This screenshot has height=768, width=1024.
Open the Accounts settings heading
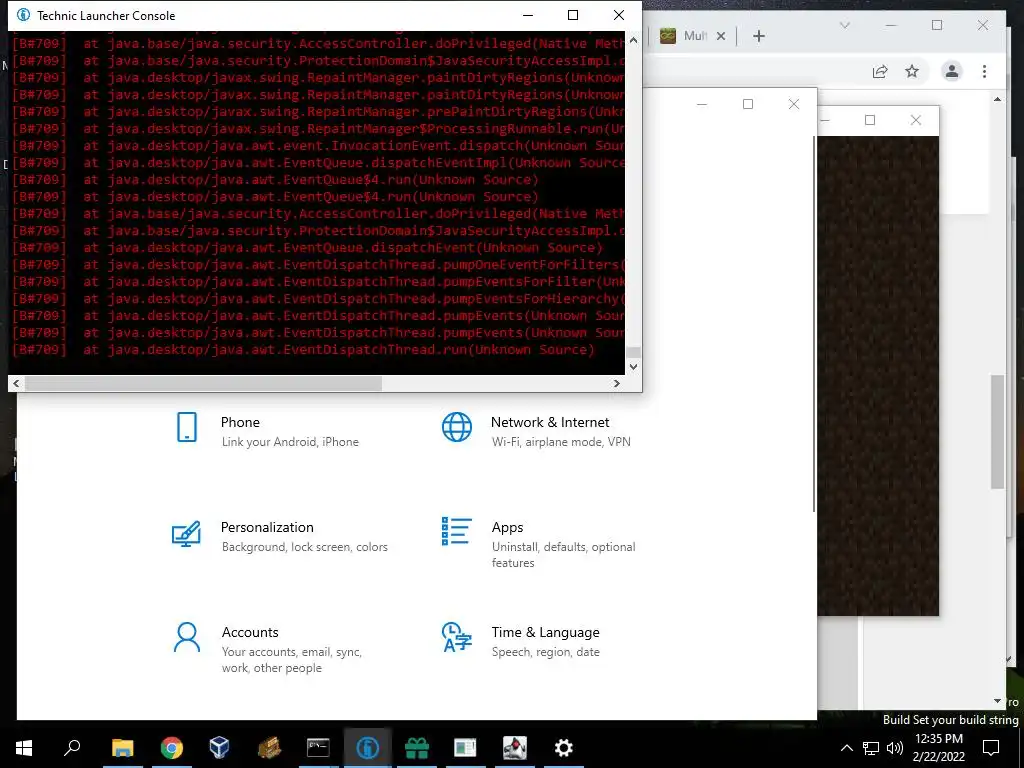[250, 632]
